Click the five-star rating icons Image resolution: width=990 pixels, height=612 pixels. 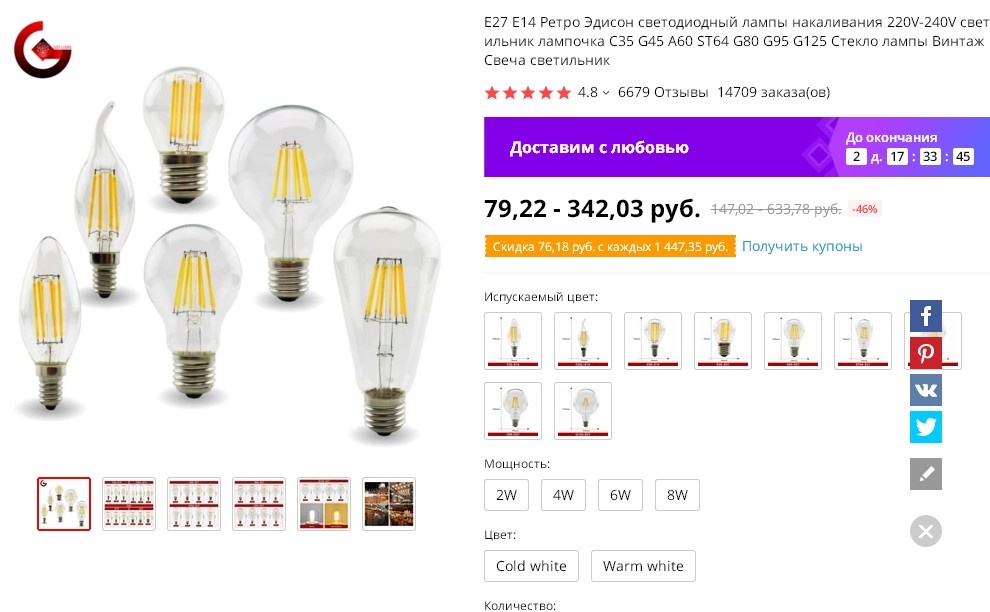pyautogui.click(x=527, y=93)
